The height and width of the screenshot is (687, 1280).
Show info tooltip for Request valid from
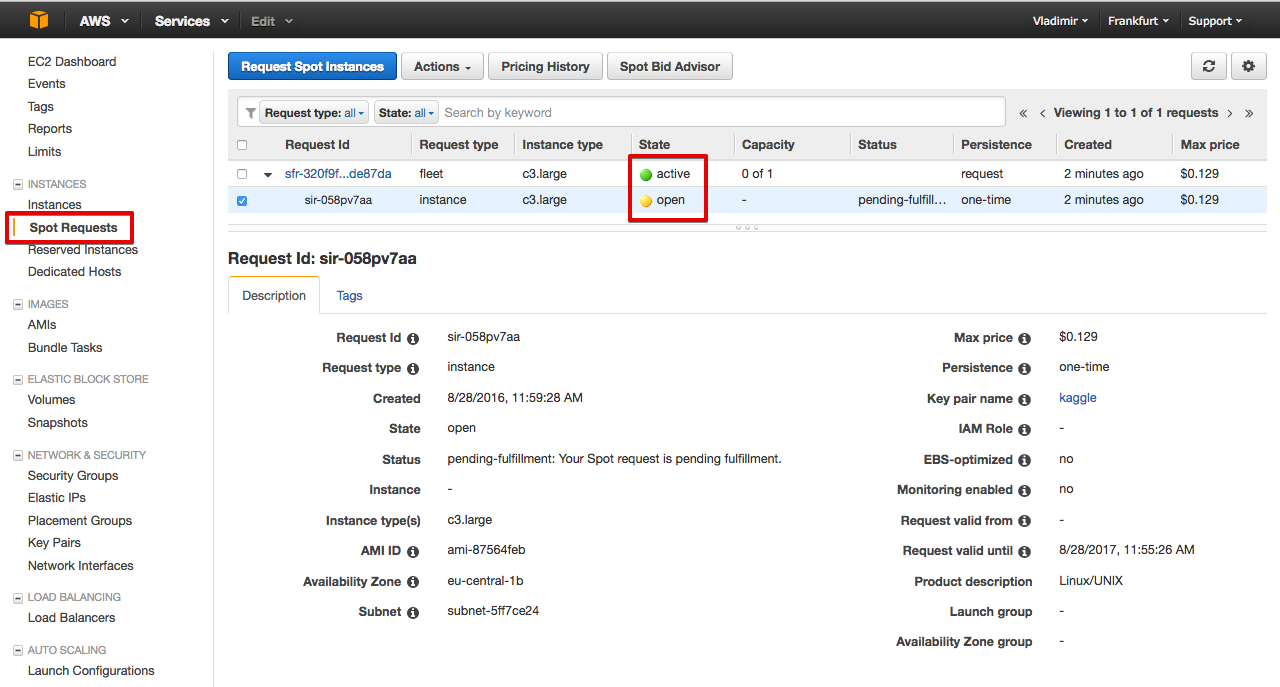(1024, 522)
